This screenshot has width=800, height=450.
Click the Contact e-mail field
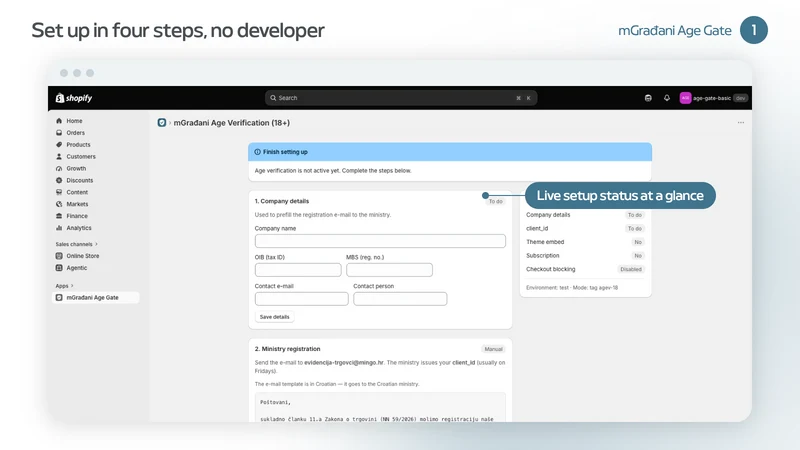302,299
